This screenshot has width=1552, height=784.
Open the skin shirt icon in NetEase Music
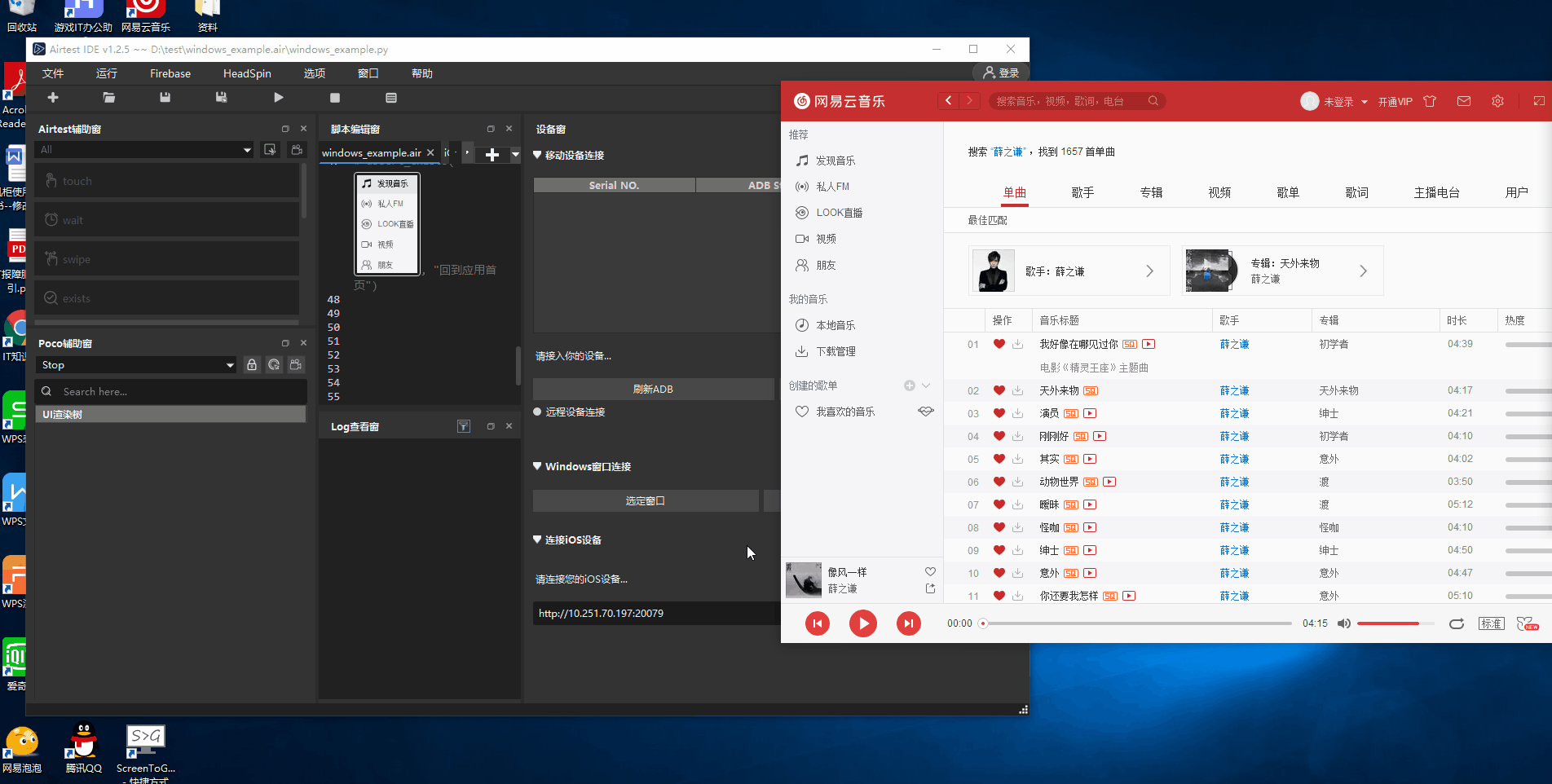[x=1430, y=101]
